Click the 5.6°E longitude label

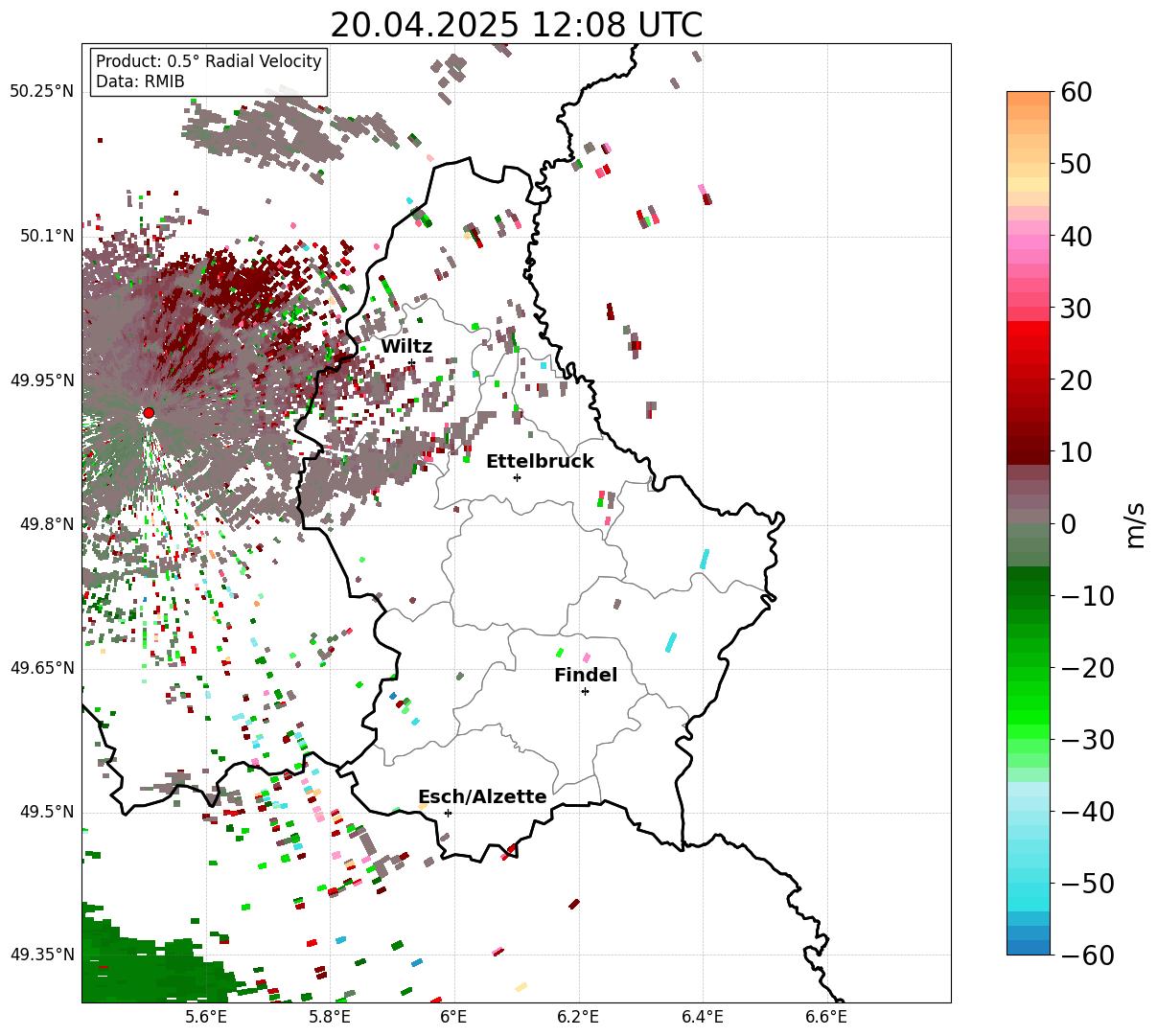pos(206,1018)
